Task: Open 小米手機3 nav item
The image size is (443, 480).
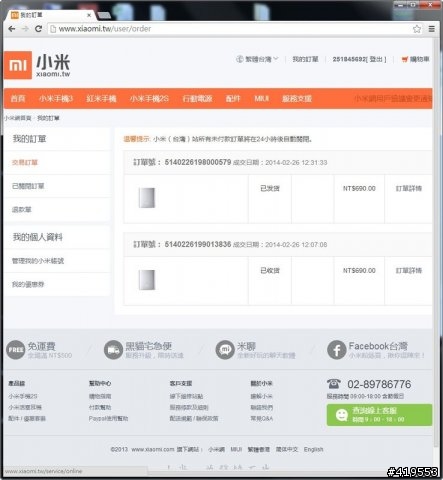Action: pyautogui.click(x=56, y=99)
